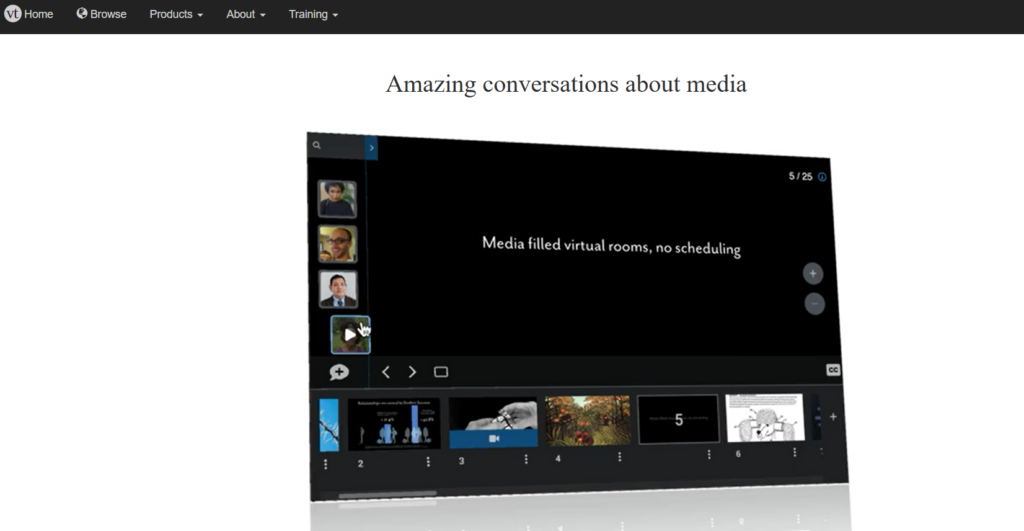The height and width of the screenshot is (531, 1024).
Task: Click the info icon beside 5 / 25
Action: [x=822, y=177]
